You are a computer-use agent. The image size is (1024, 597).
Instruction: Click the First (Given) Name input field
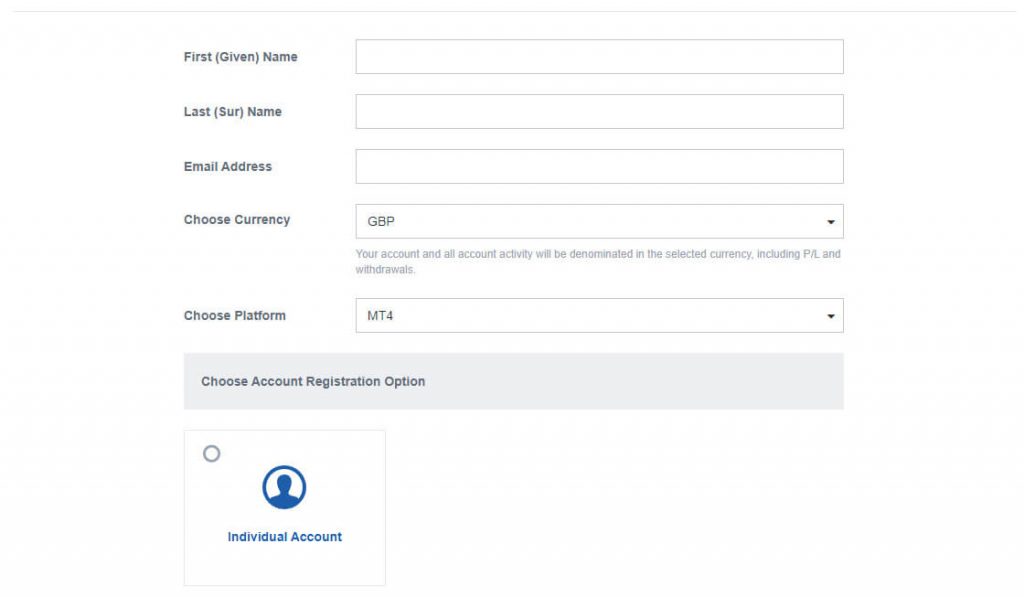pos(598,57)
